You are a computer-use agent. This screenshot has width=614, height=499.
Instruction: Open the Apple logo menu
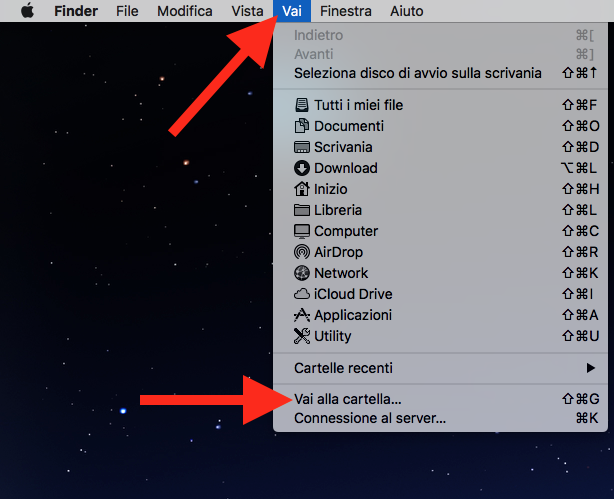click(27, 11)
